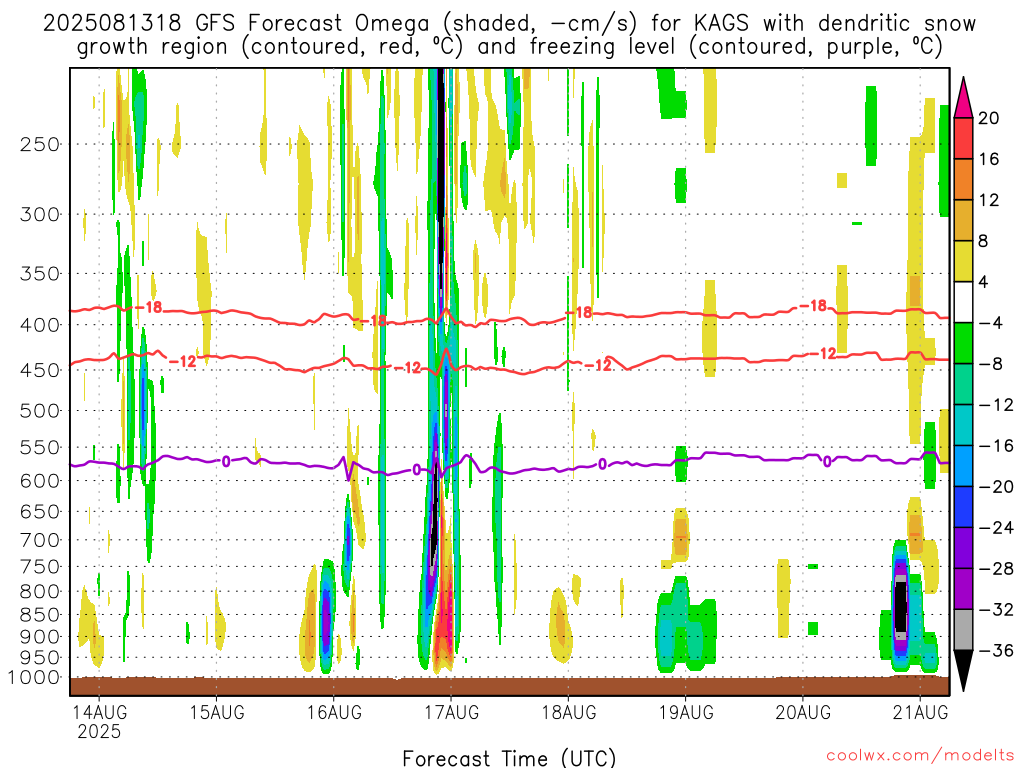1024x768 pixels.
Task: Click the purple colorbar segment between -24 and -28
Action: [963, 548]
